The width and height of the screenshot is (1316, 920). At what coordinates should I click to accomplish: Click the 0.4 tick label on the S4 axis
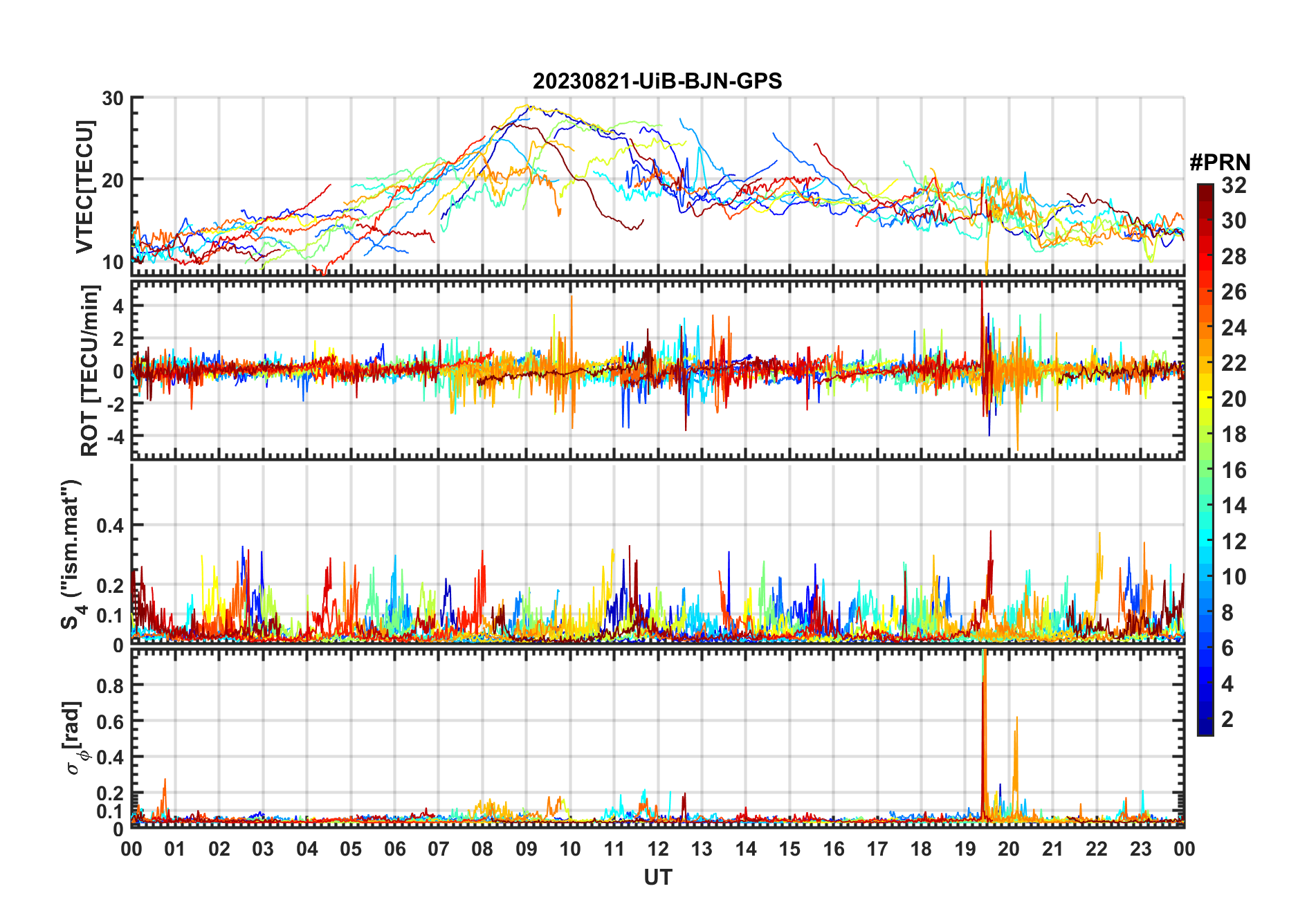[110, 526]
